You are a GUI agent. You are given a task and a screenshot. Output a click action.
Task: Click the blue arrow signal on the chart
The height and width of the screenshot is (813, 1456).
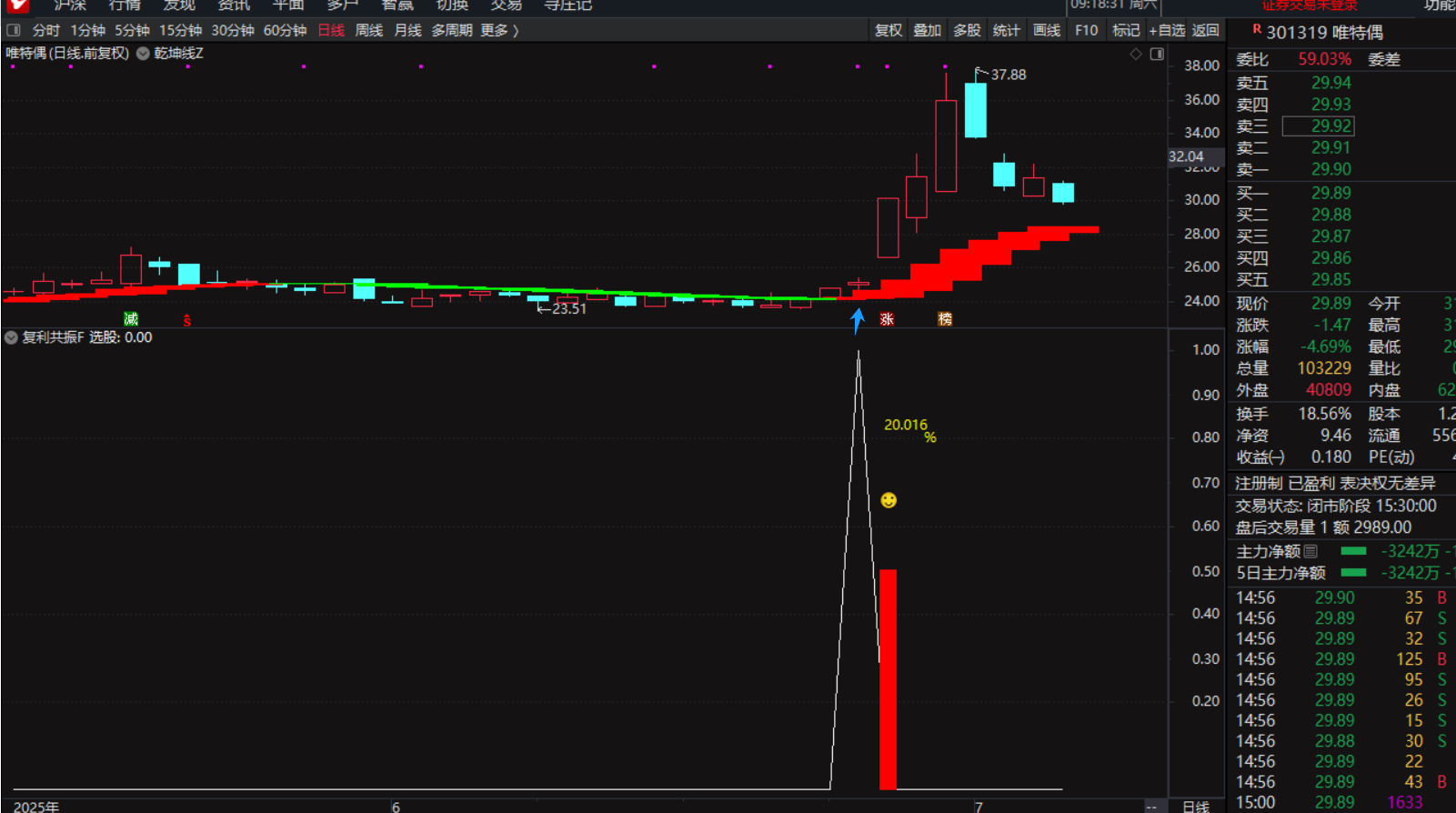857,321
